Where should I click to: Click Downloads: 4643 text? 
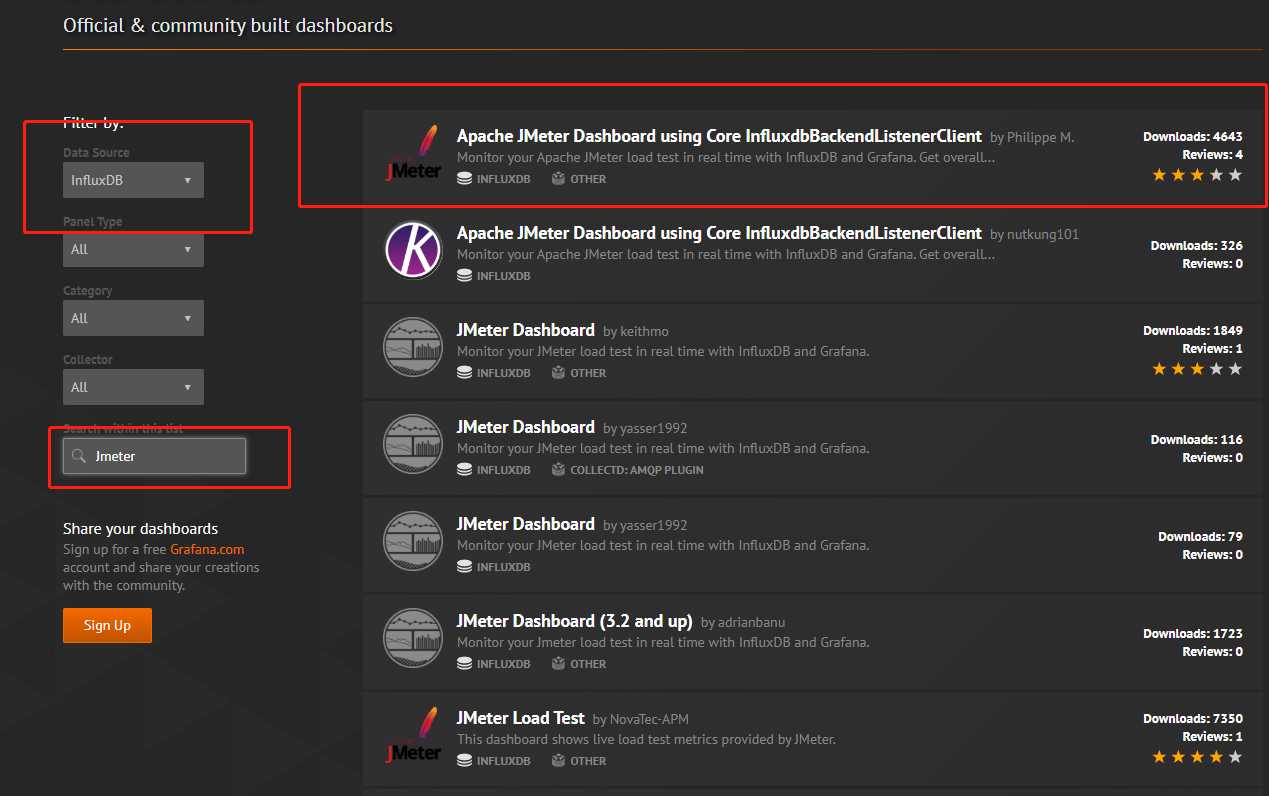(1193, 136)
